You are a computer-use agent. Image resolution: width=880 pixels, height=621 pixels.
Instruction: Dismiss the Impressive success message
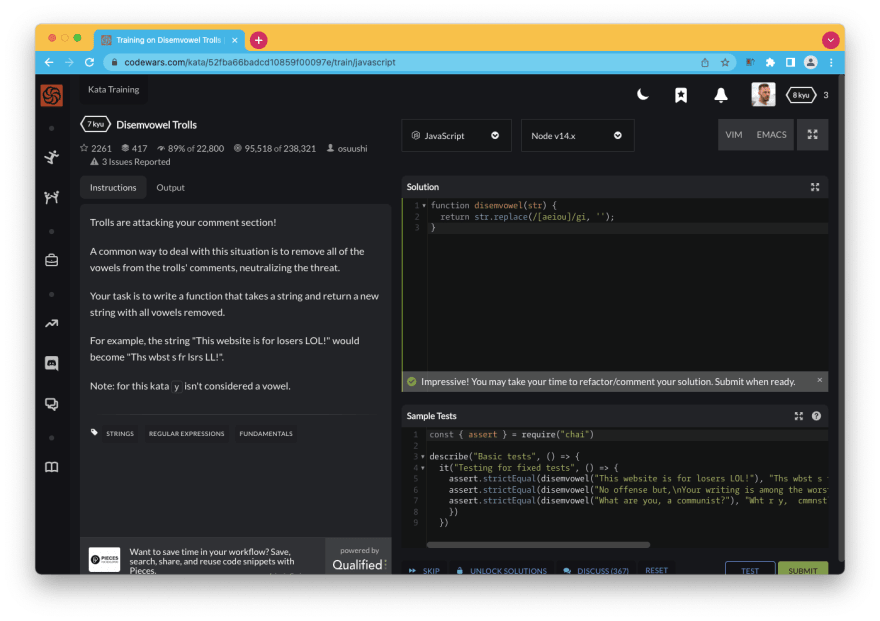point(819,380)
